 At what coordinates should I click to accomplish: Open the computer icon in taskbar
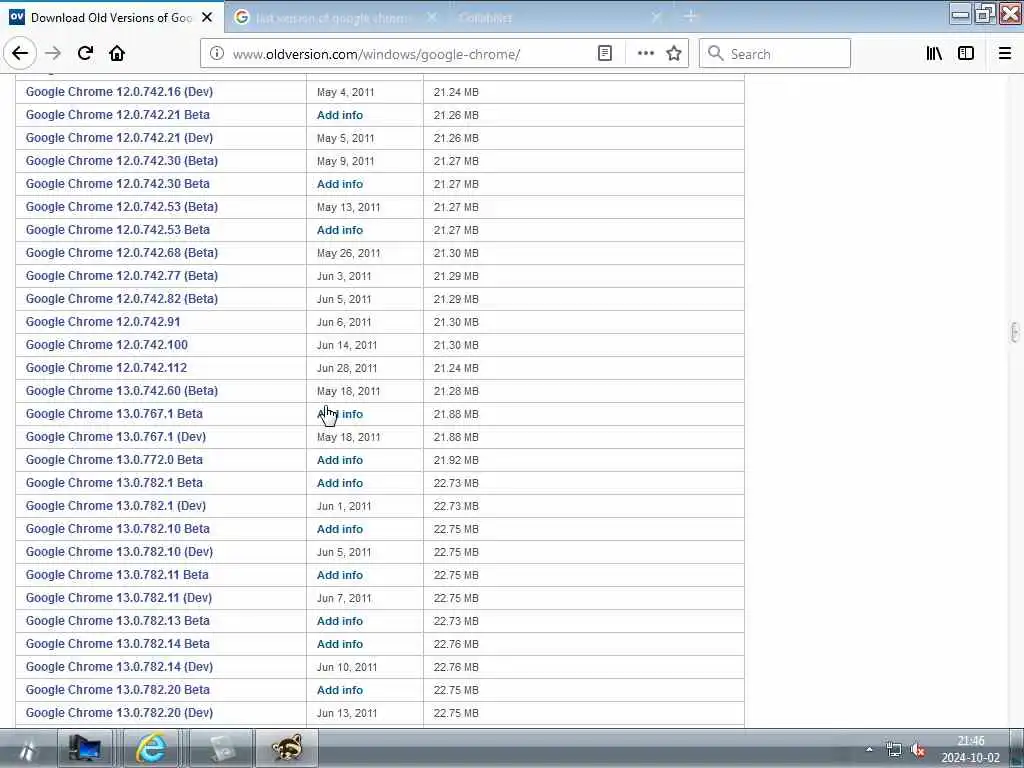coord(85,748)
